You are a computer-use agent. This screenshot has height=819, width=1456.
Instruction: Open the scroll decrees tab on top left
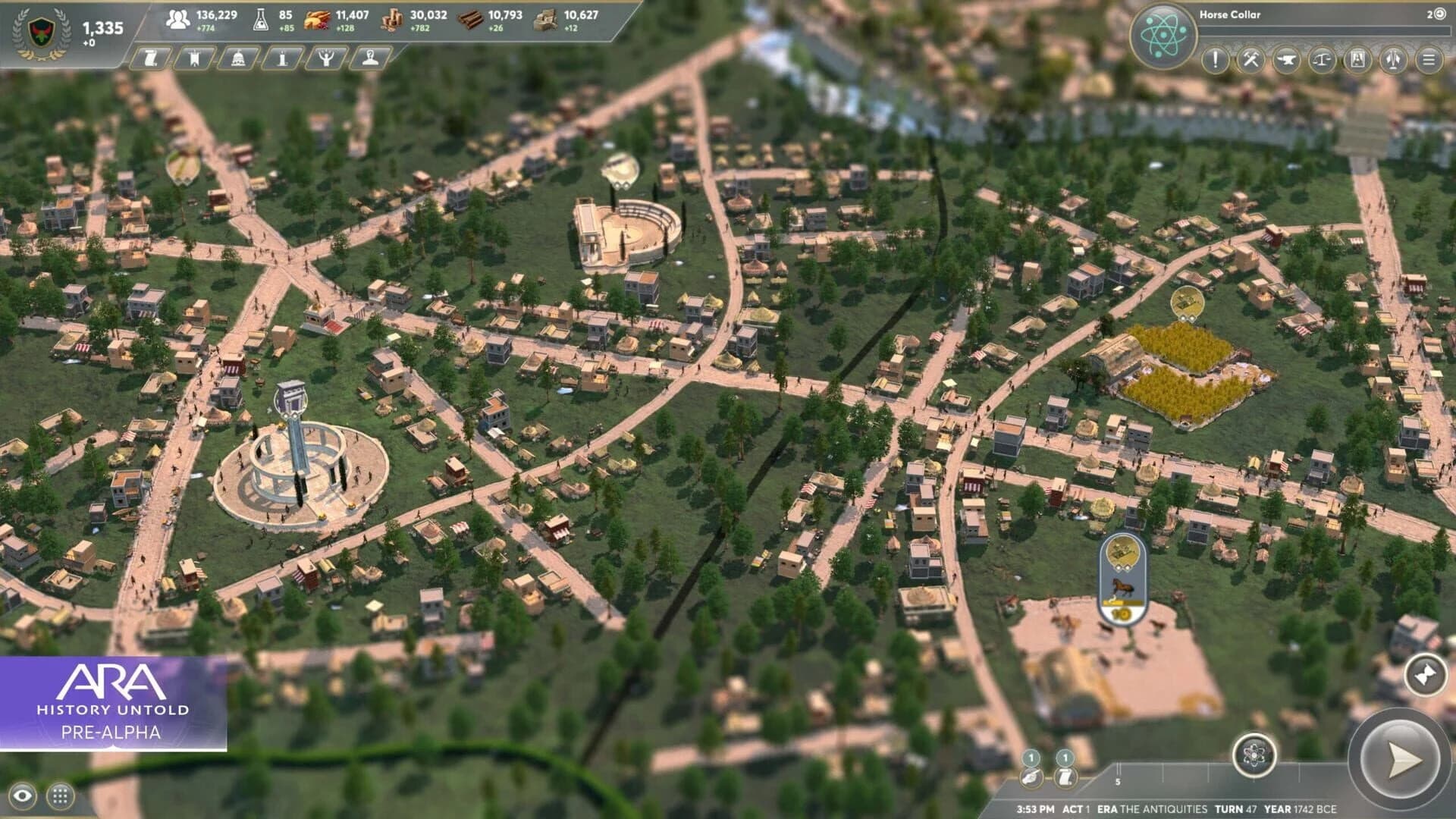[152, 58]
